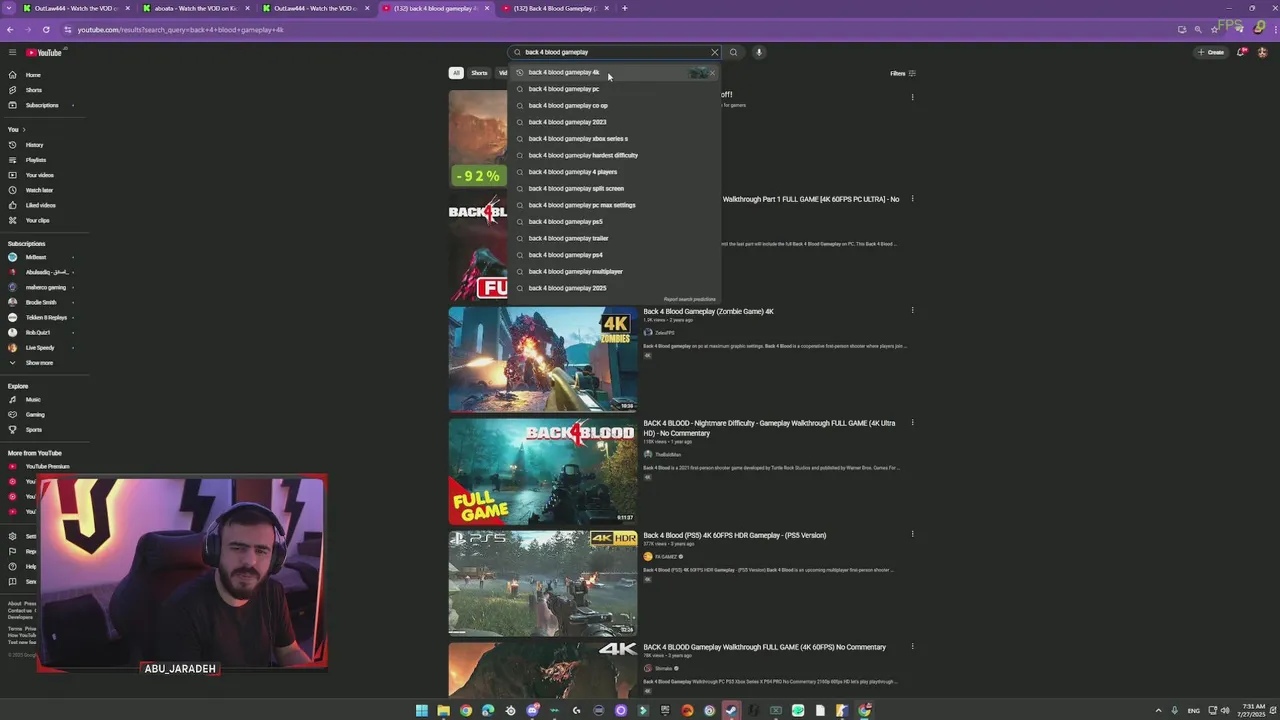Screen dimensions: 1280x720
Task: Open more options for the Zombie Game 4K video
Action: [912, 311]
